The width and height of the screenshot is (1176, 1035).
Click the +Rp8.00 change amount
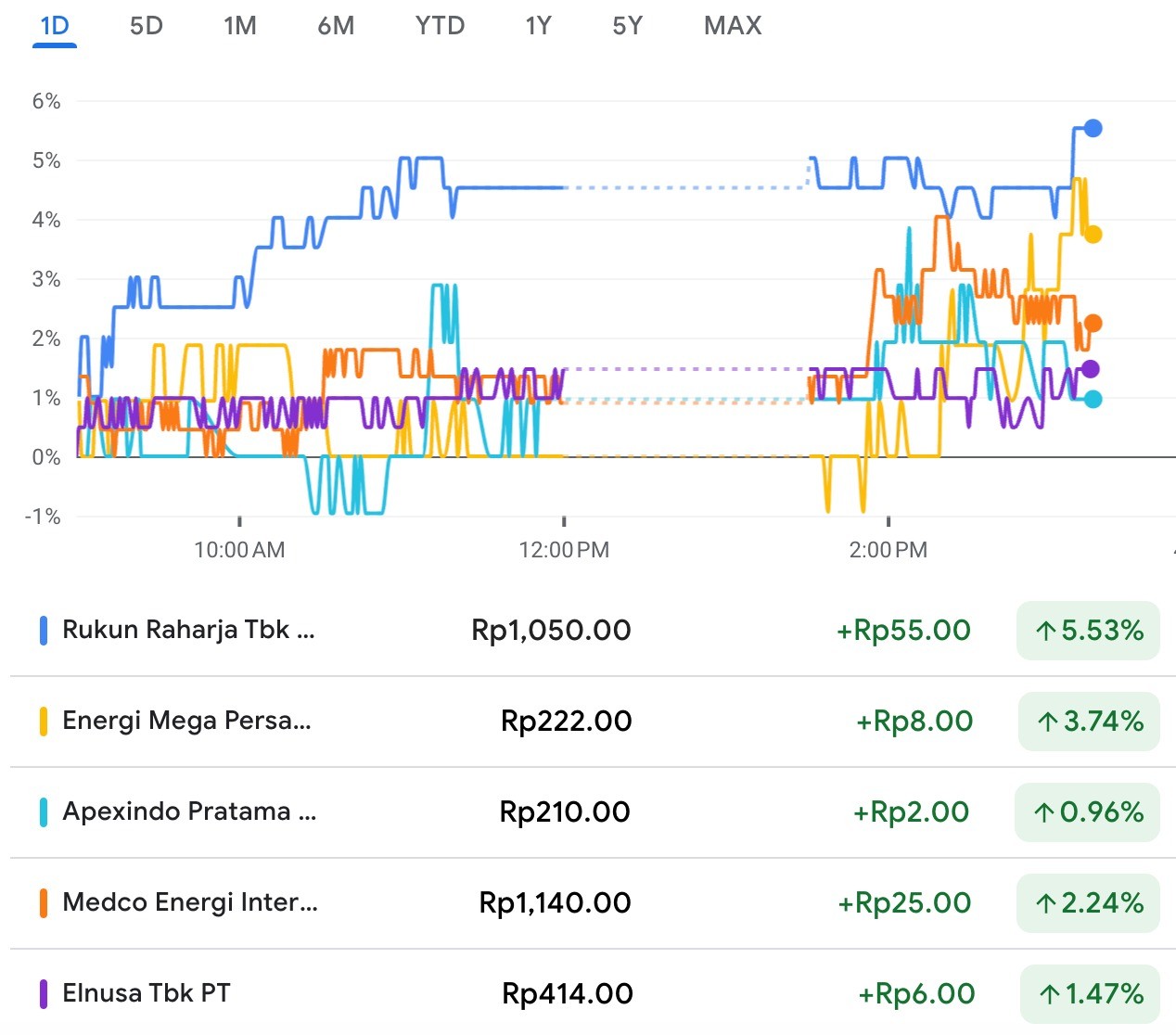pyautogui.click(x=914, y=722)
